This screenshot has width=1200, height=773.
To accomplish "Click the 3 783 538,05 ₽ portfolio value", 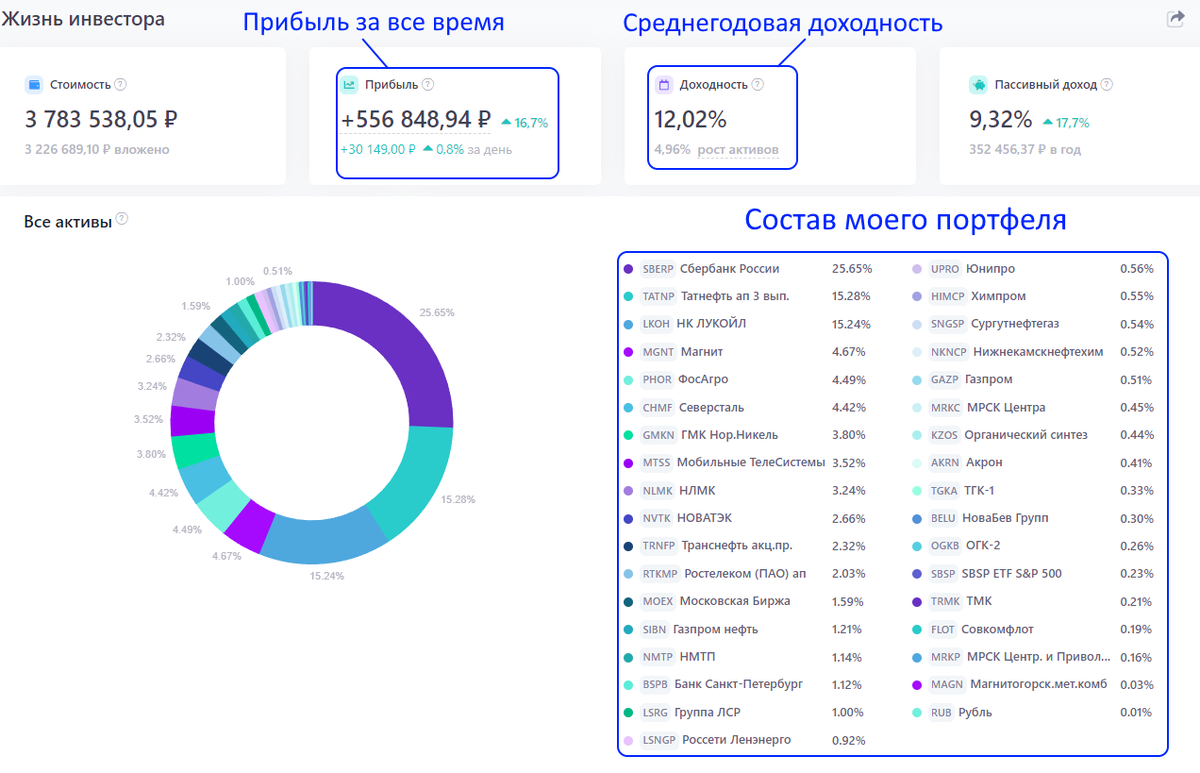I will tap(101, 120).
